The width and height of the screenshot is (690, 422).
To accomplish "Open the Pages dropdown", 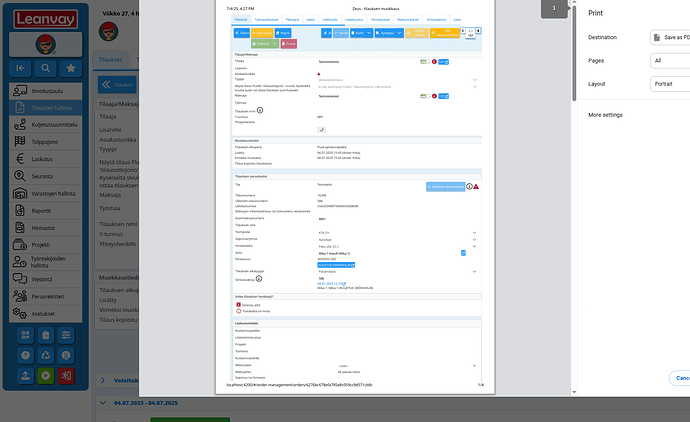I will click(x=670, y=61).
